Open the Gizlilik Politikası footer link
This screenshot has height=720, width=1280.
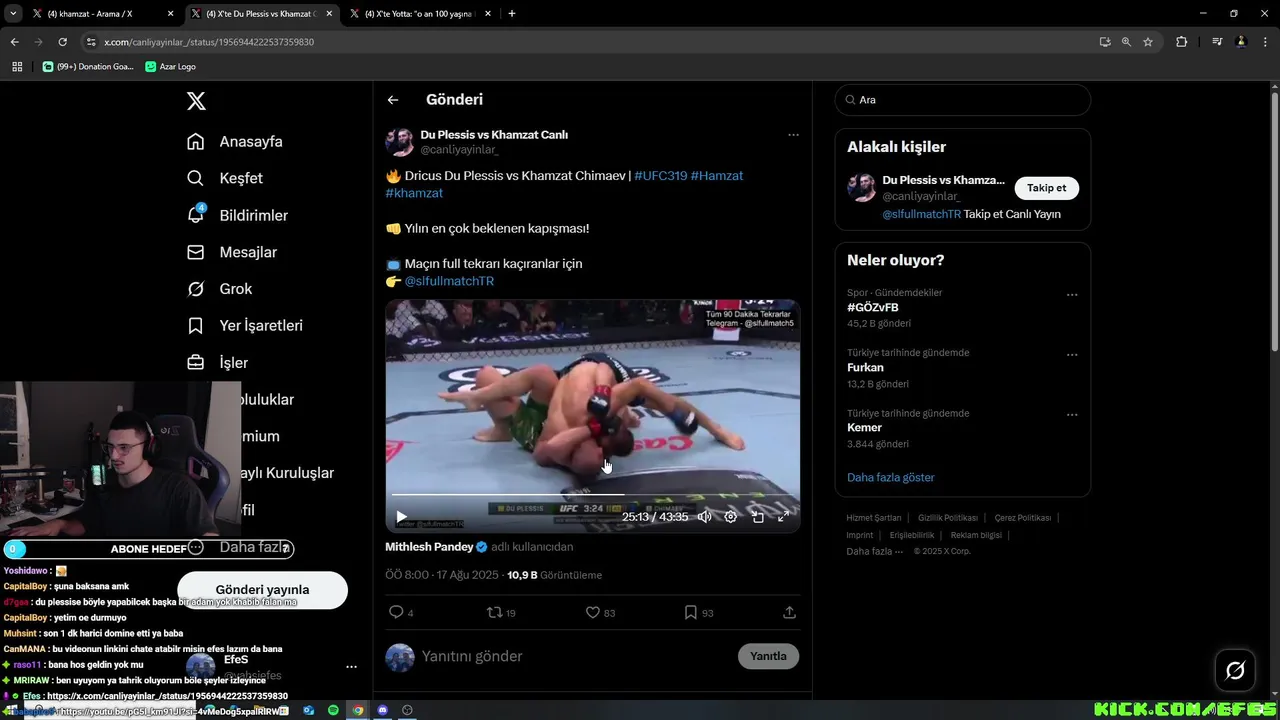[948, 518]
